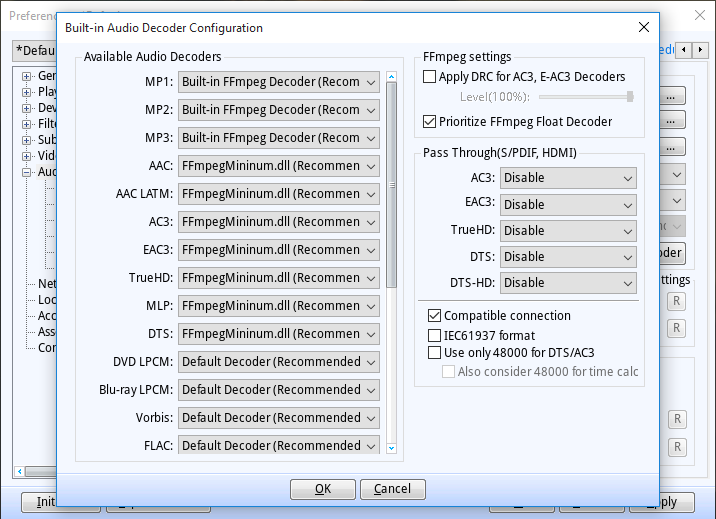Viewport: 716px width, 519px height.
Task: Open the TrueHD Pass Through dropdown
Action: click(x=568, y=231)
